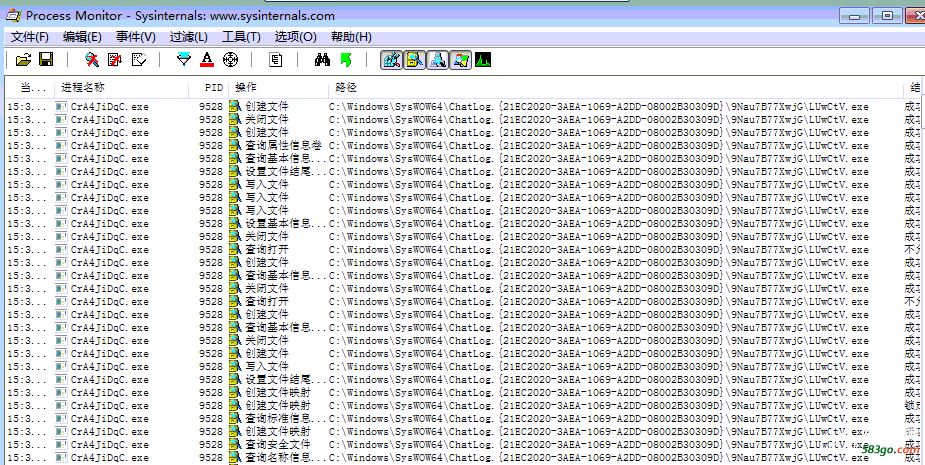Click the Process Monitor title bar icon
925x465 pixels.
[x=13, y=16]
